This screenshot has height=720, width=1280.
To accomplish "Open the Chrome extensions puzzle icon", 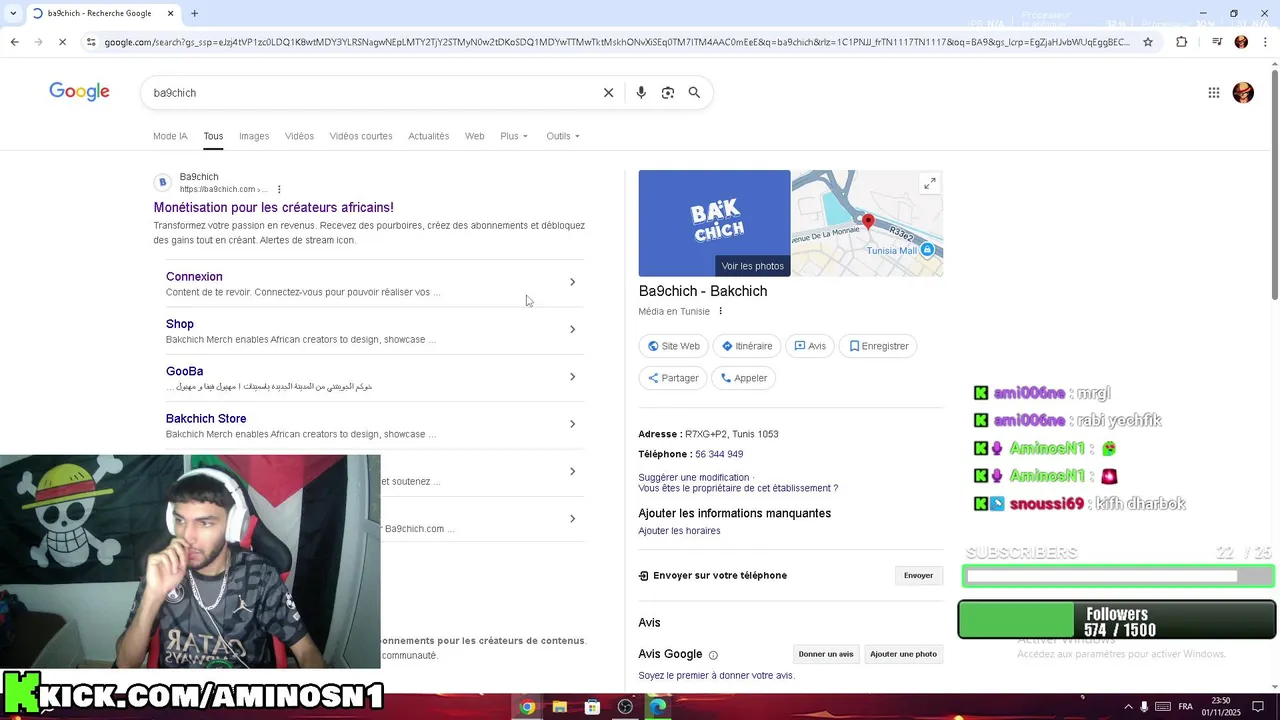I will (x=1182, y=42).
